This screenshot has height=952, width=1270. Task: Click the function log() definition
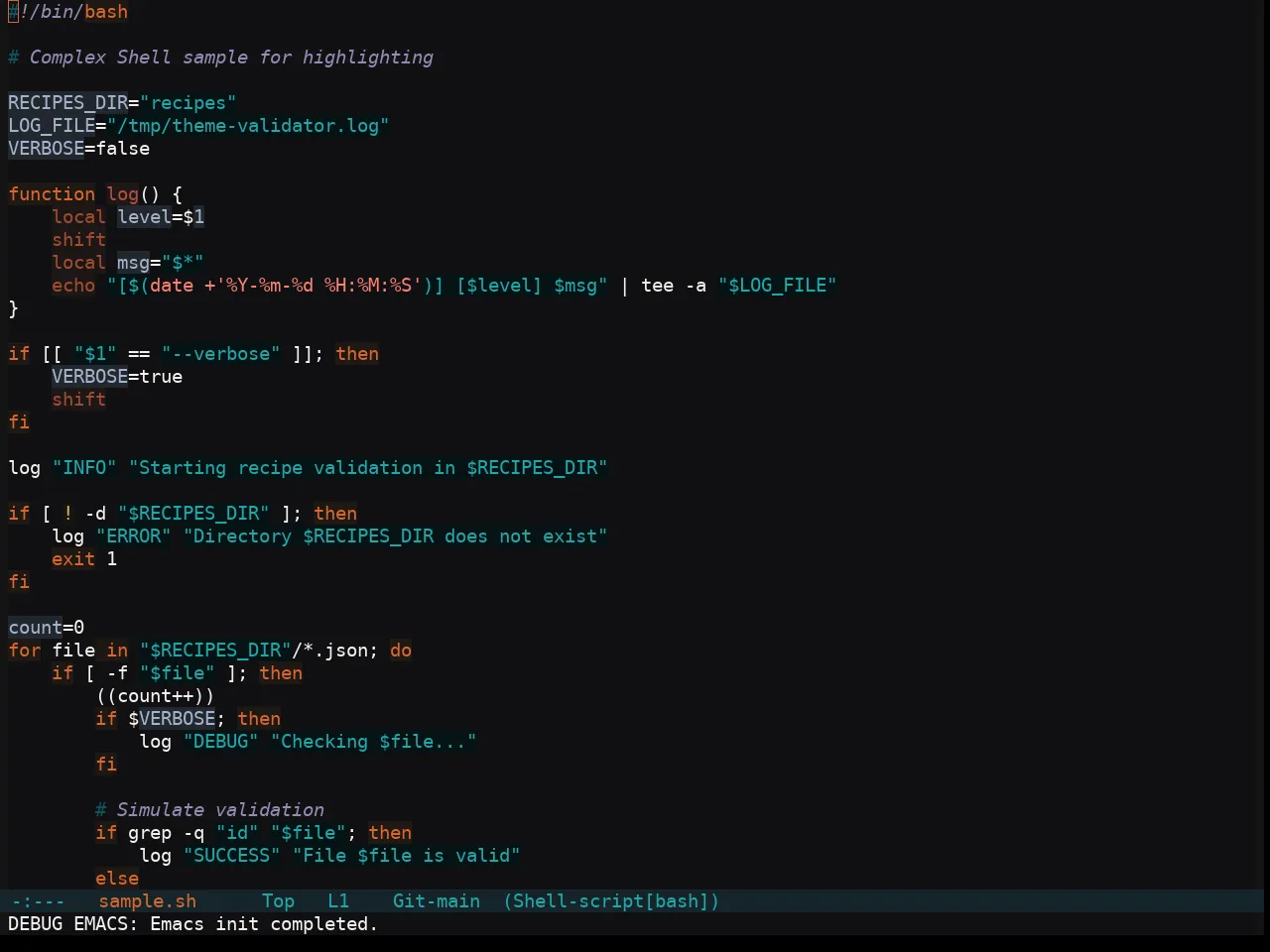(x=95, y=194)
